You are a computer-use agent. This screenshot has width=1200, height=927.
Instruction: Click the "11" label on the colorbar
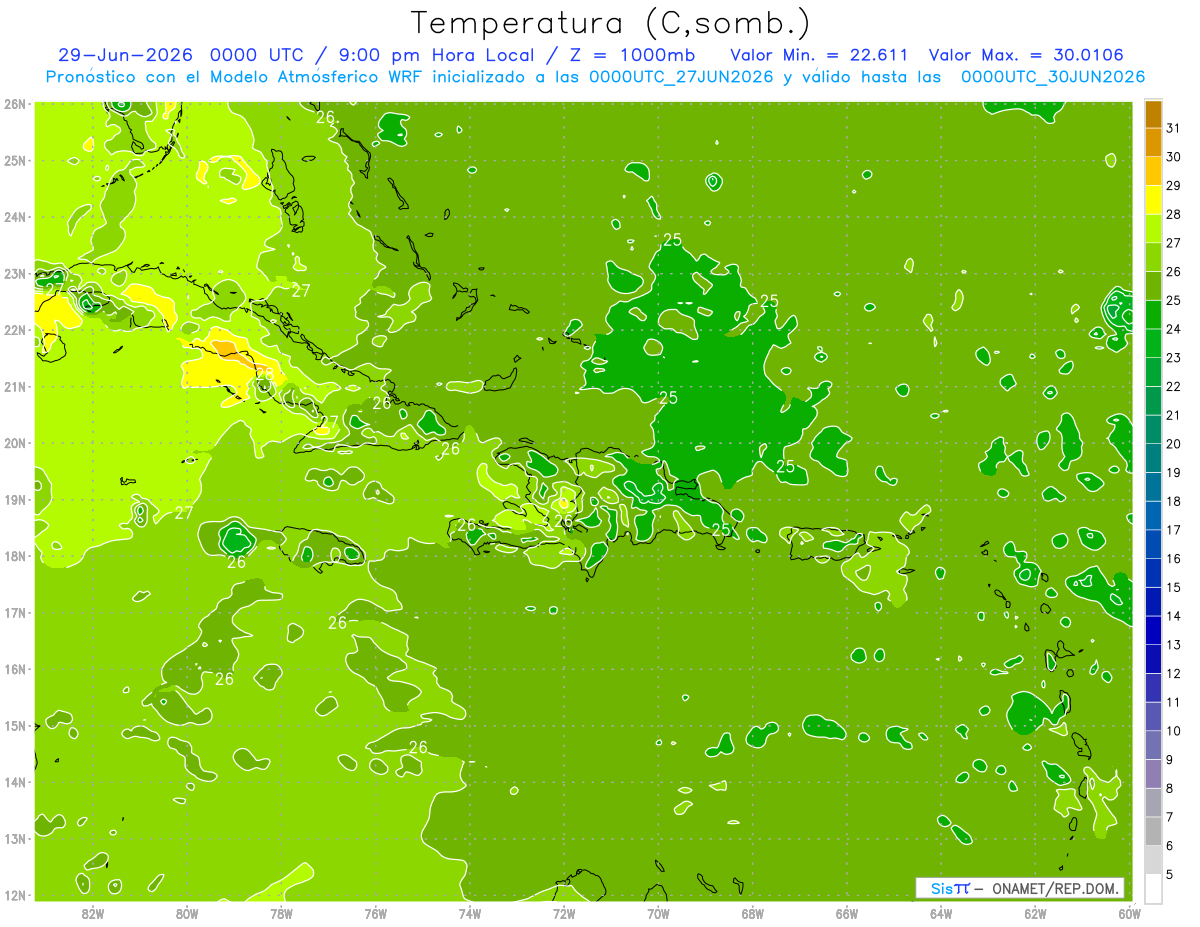click(1174, 702)
